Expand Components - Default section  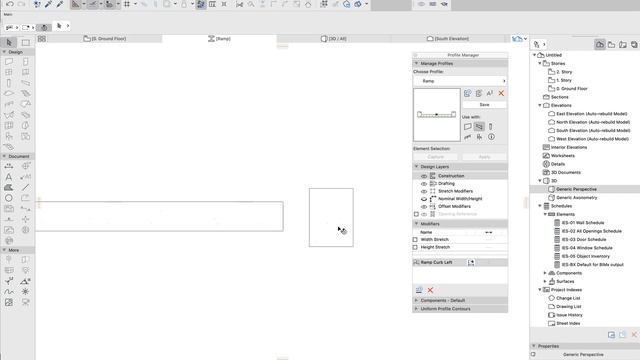[x=416, y=300]
